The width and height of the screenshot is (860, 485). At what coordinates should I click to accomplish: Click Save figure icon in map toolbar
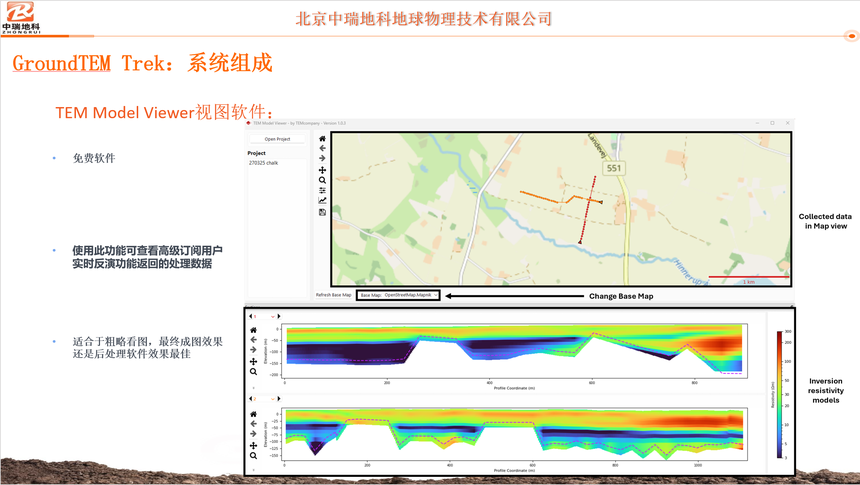[322, 212]
